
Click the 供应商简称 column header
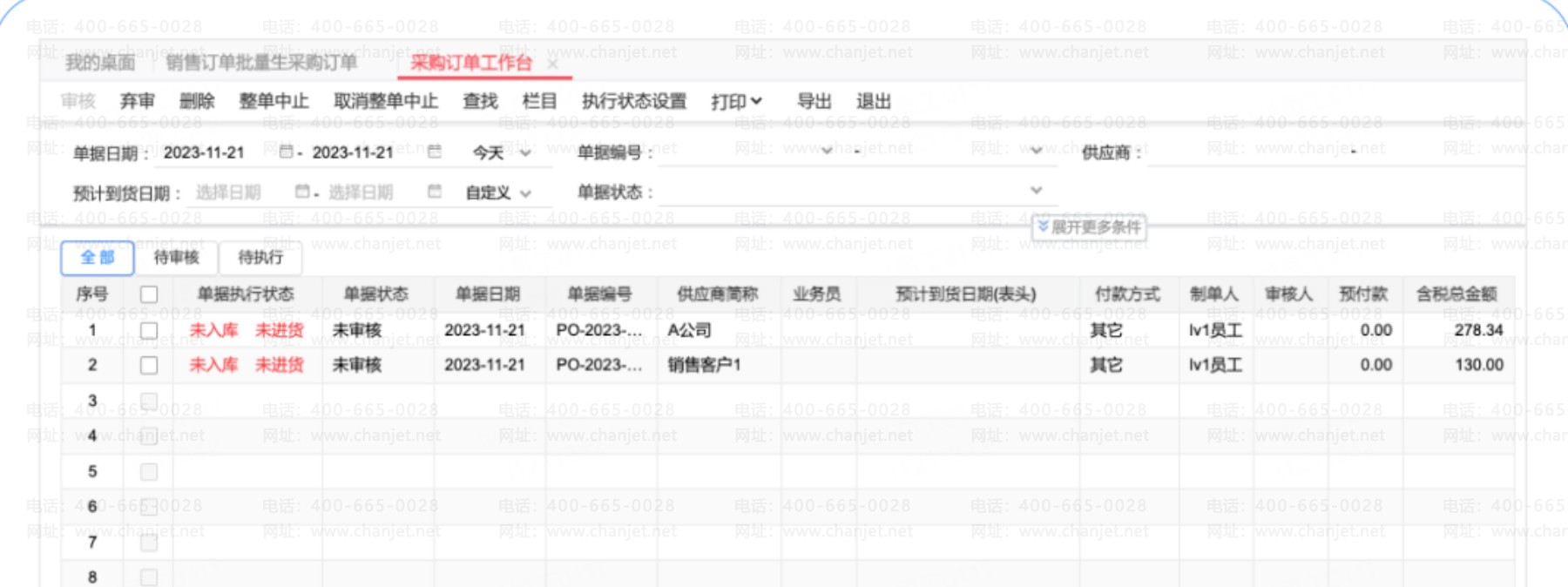(718, 294)
